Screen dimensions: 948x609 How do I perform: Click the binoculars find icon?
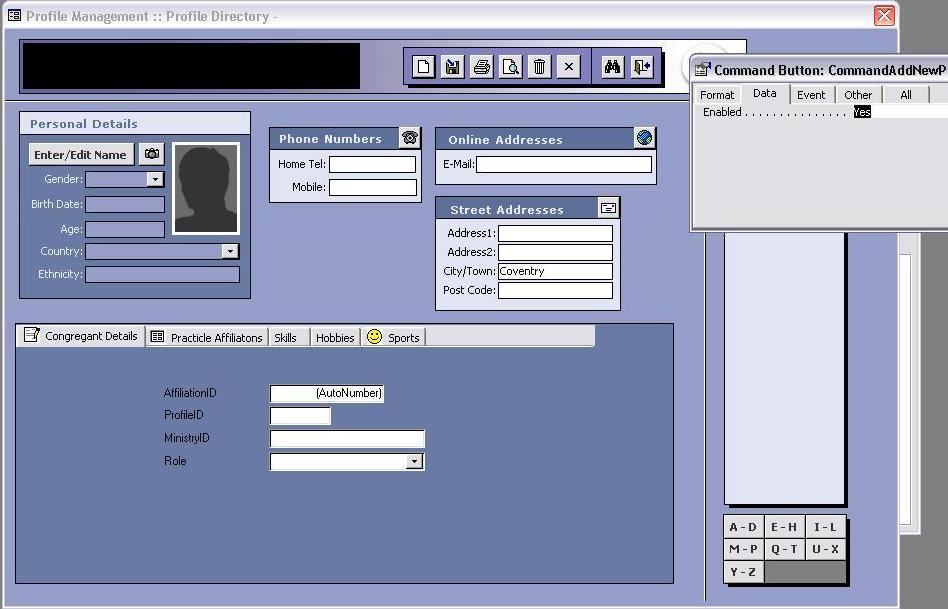point(613,67)
